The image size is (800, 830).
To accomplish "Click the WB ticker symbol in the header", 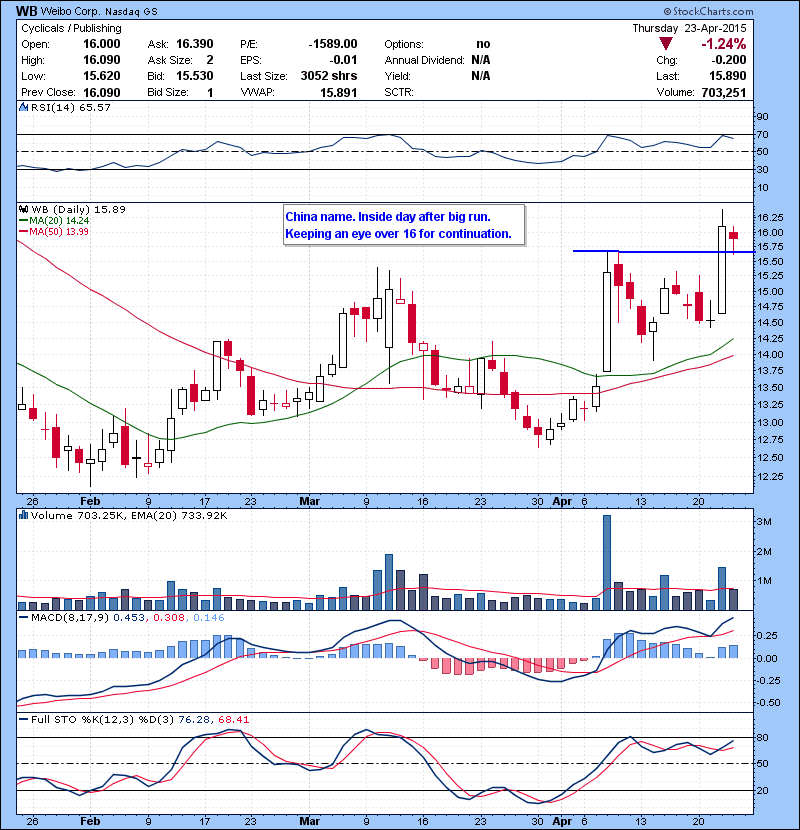I will 26,11.
